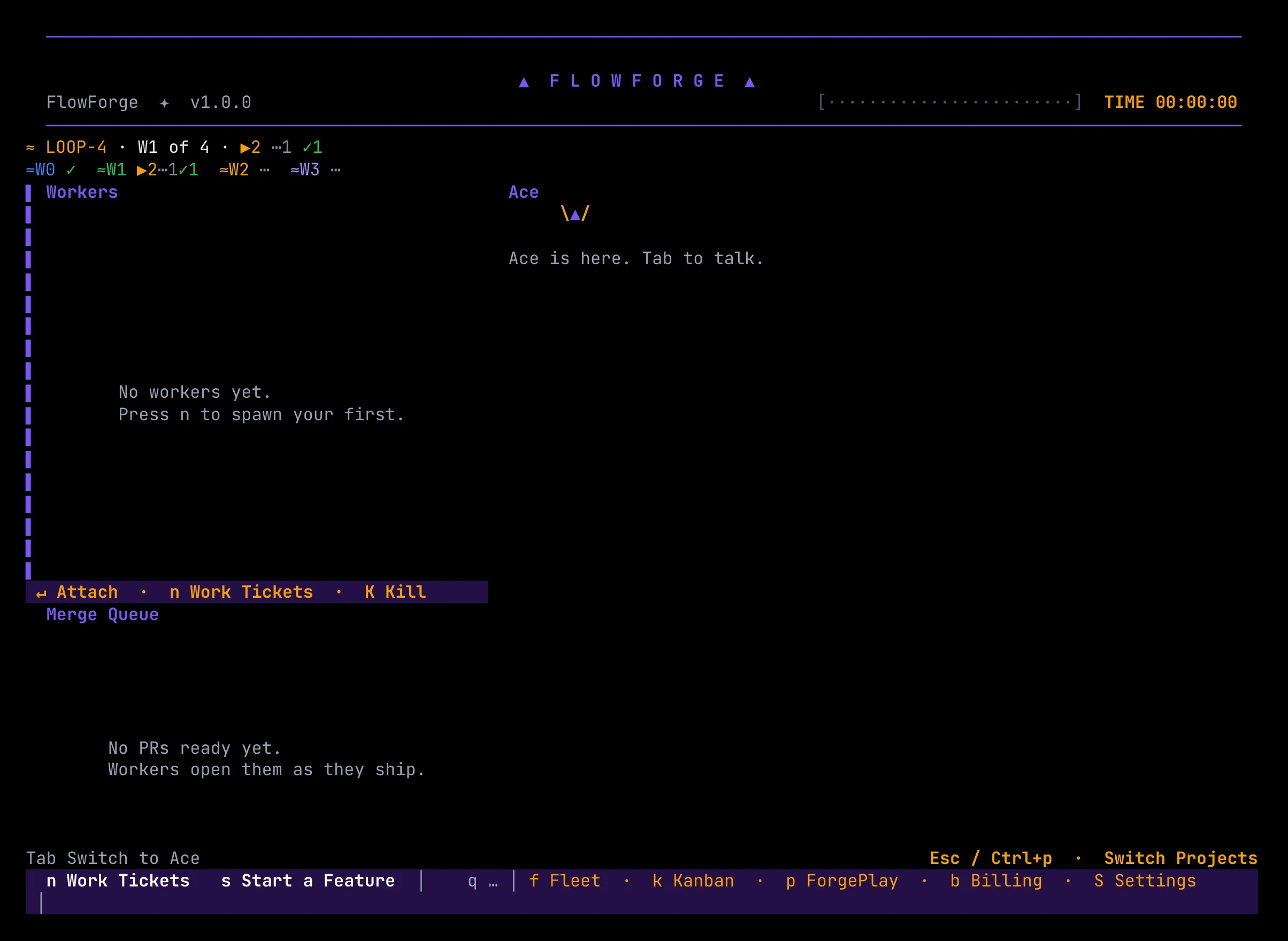Click Work Tickets in Workers panel footer
This screenshot has height=941, width=1288.
pyautogui.click(x=242, y=592)
